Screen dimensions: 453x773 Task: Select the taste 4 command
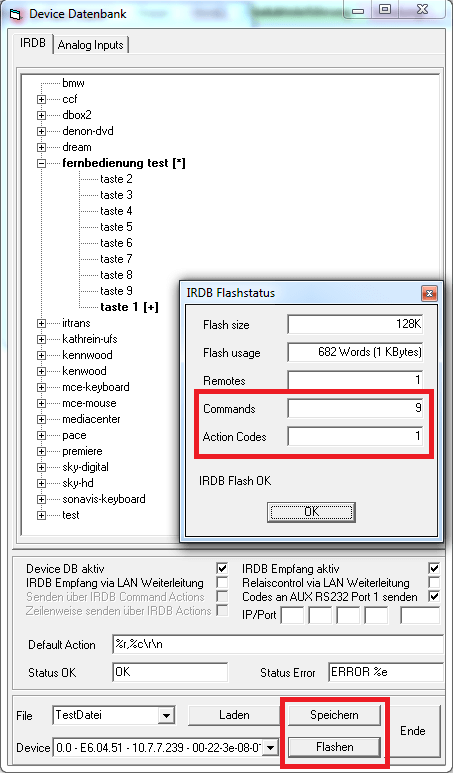(116, 211)
